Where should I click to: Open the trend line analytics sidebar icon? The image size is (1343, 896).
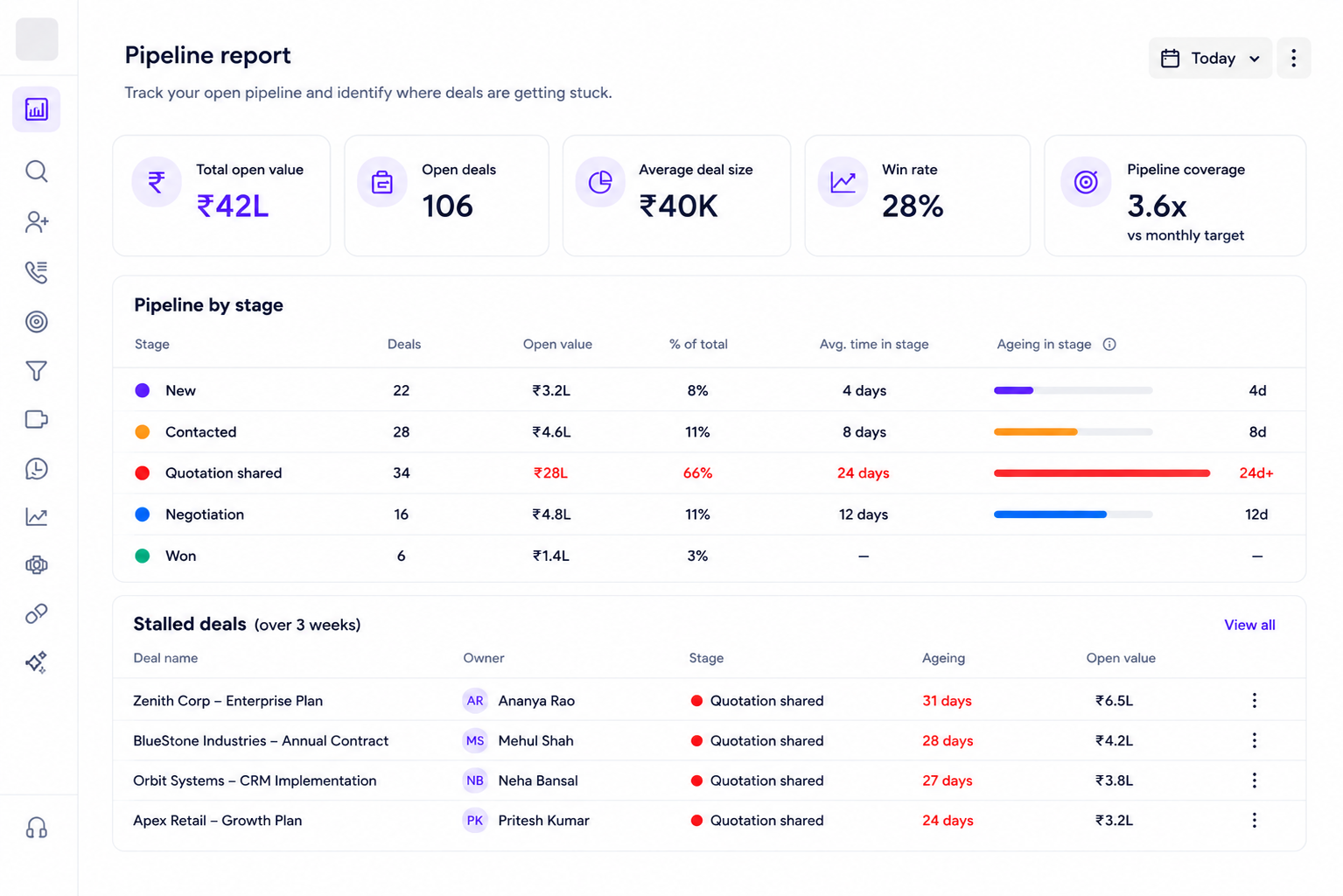(37, 517)
